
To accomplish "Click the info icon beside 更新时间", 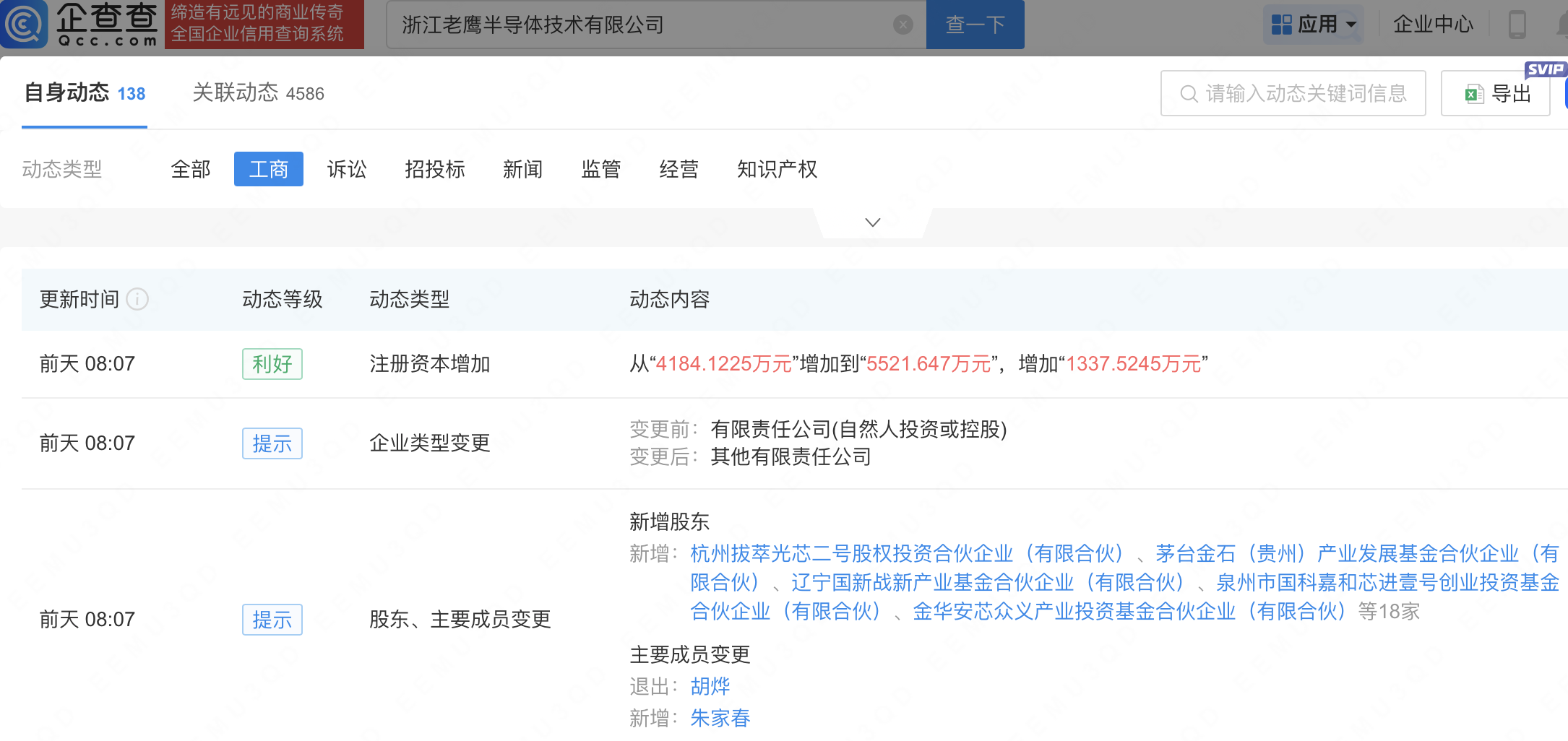I will point(137,299).
